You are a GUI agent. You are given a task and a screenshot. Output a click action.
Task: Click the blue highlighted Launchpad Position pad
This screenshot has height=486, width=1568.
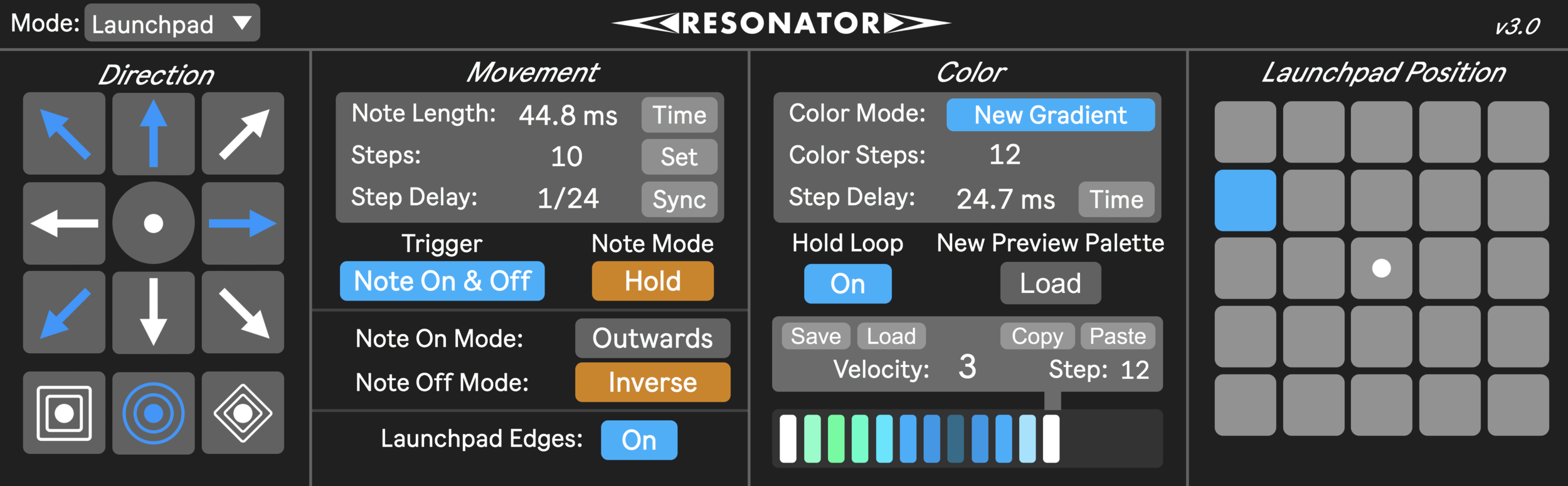pos(1245,201)
